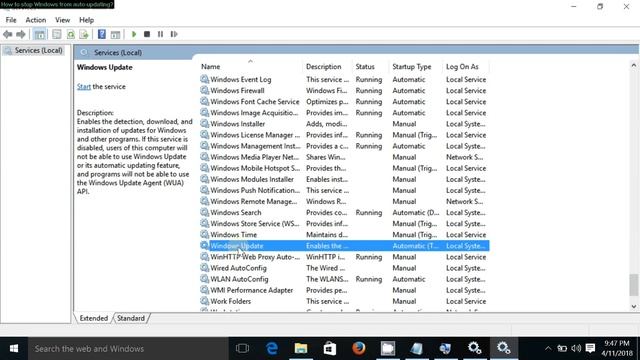Switch to the Standard tab
This screenshot has width=640, height=360.
[x=131, y=318]
